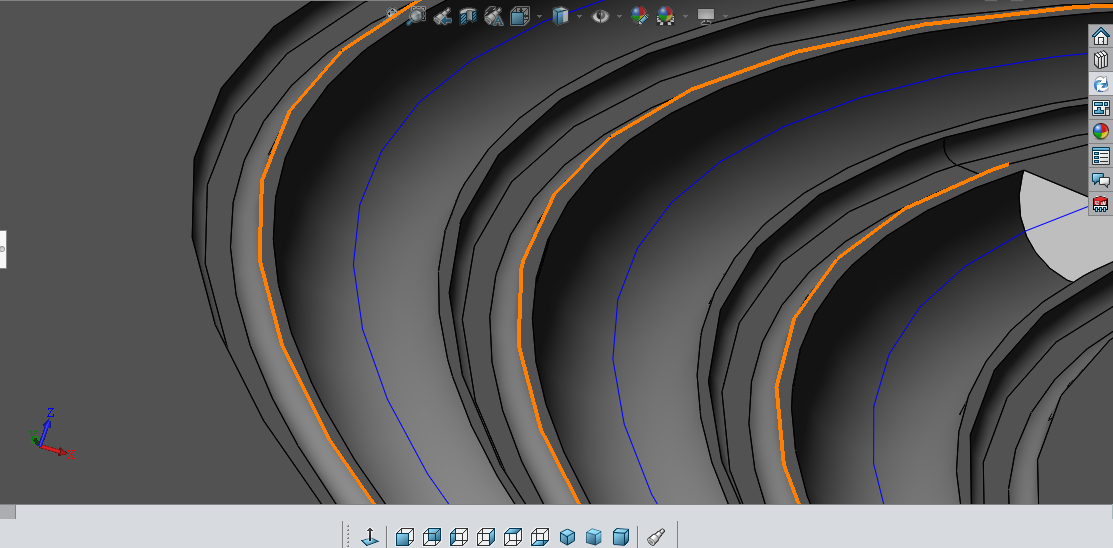Image resolution: width=1113 pixels, height=548 pixels.
Task: Open the Custom Properties task pane tab
Action: [x=1101, y=156]
